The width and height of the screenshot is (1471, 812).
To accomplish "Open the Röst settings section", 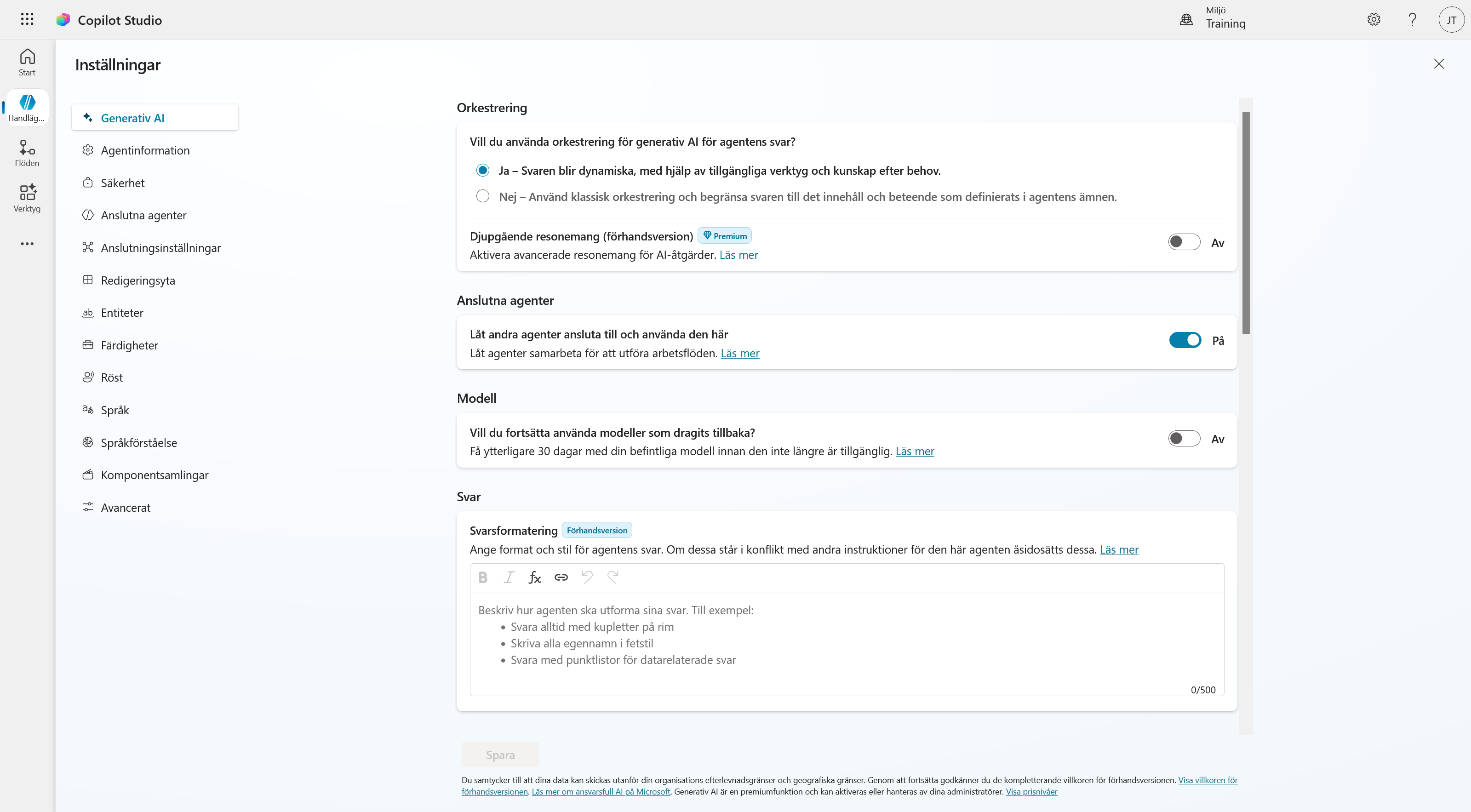I will (155, 377).
